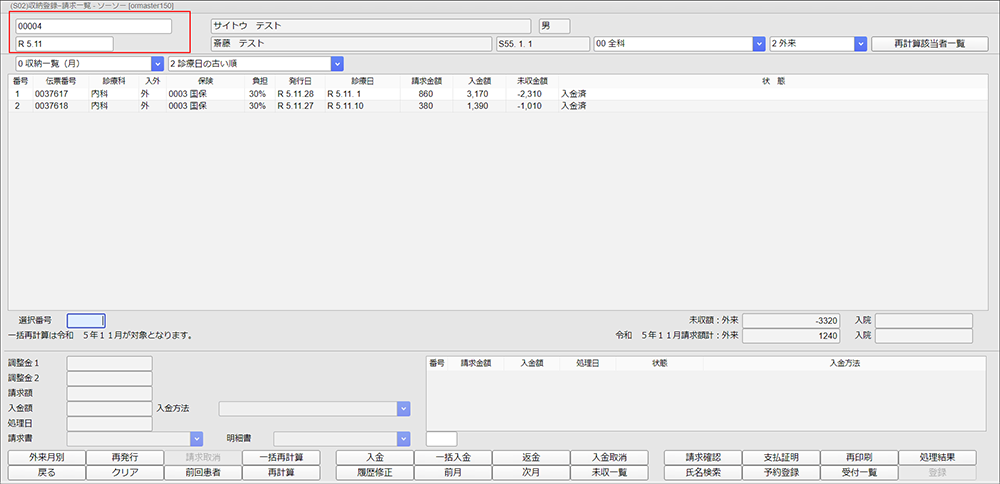Click the date field showing R 5.11
The image size is (1000, 484).
64,44
